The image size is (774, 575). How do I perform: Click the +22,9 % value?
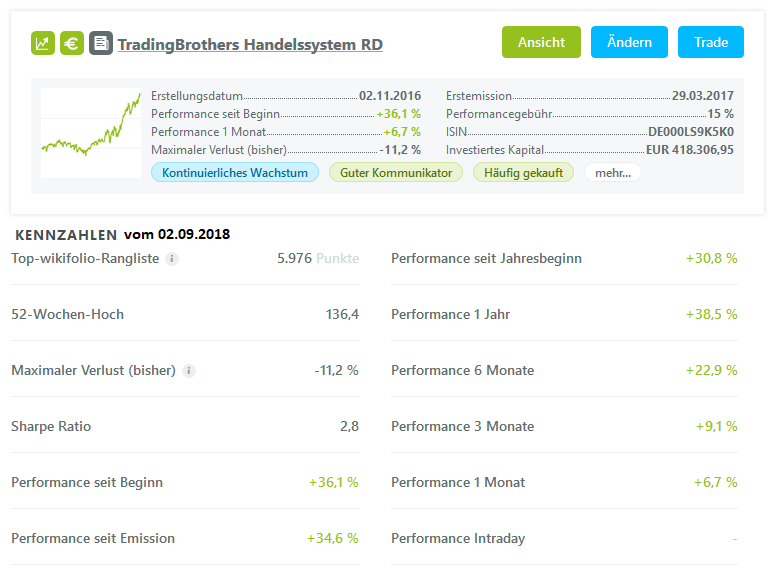click(712, 371)
